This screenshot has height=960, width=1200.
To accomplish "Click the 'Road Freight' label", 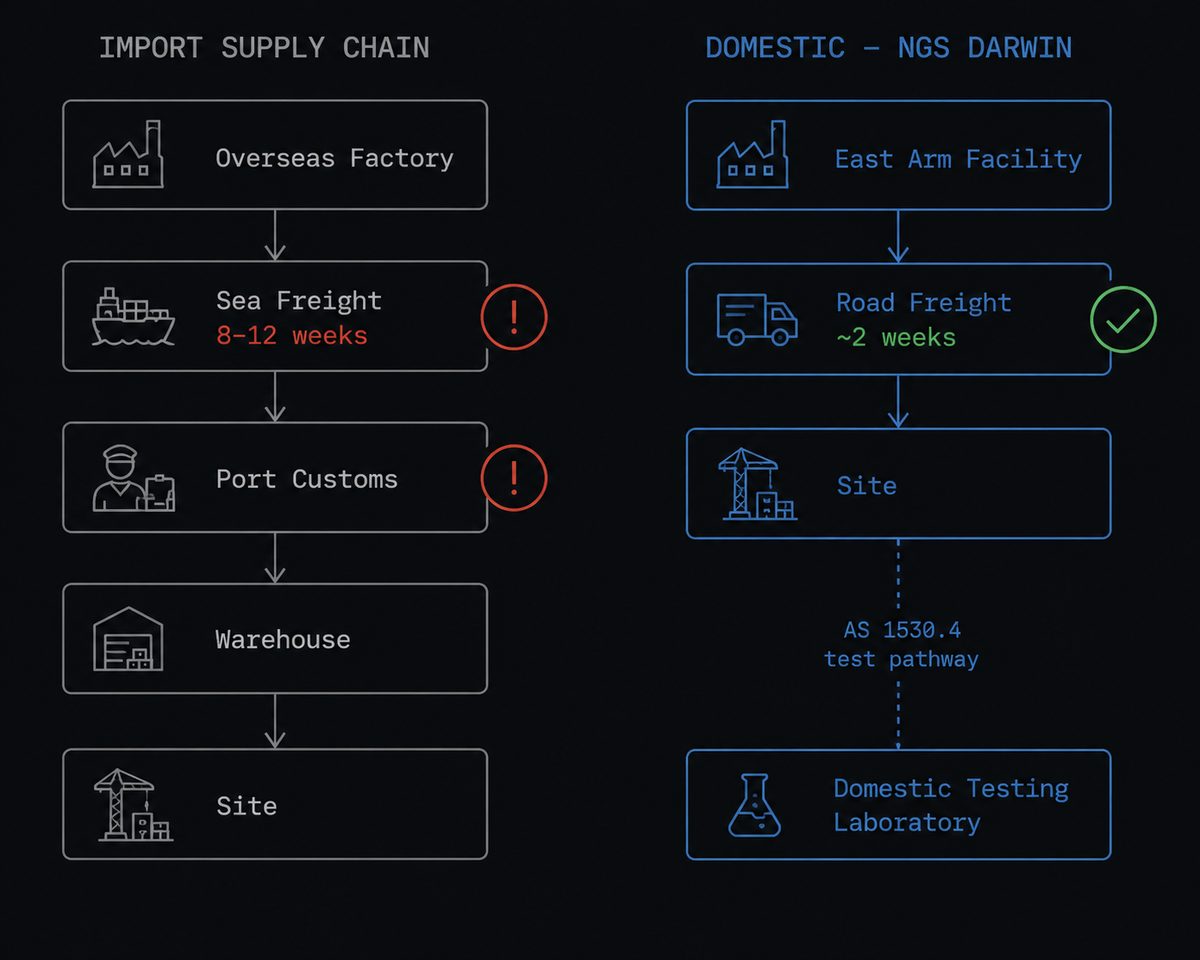I will click(x=924, y=303).
